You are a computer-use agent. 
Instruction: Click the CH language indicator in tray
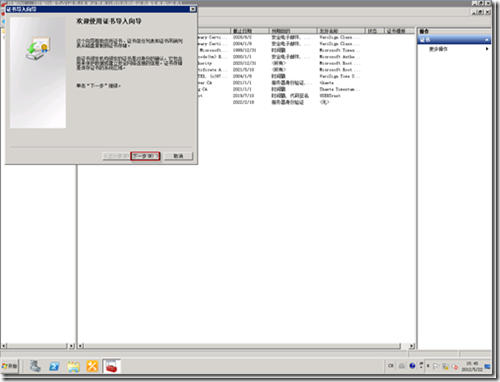tap(391, 366)
